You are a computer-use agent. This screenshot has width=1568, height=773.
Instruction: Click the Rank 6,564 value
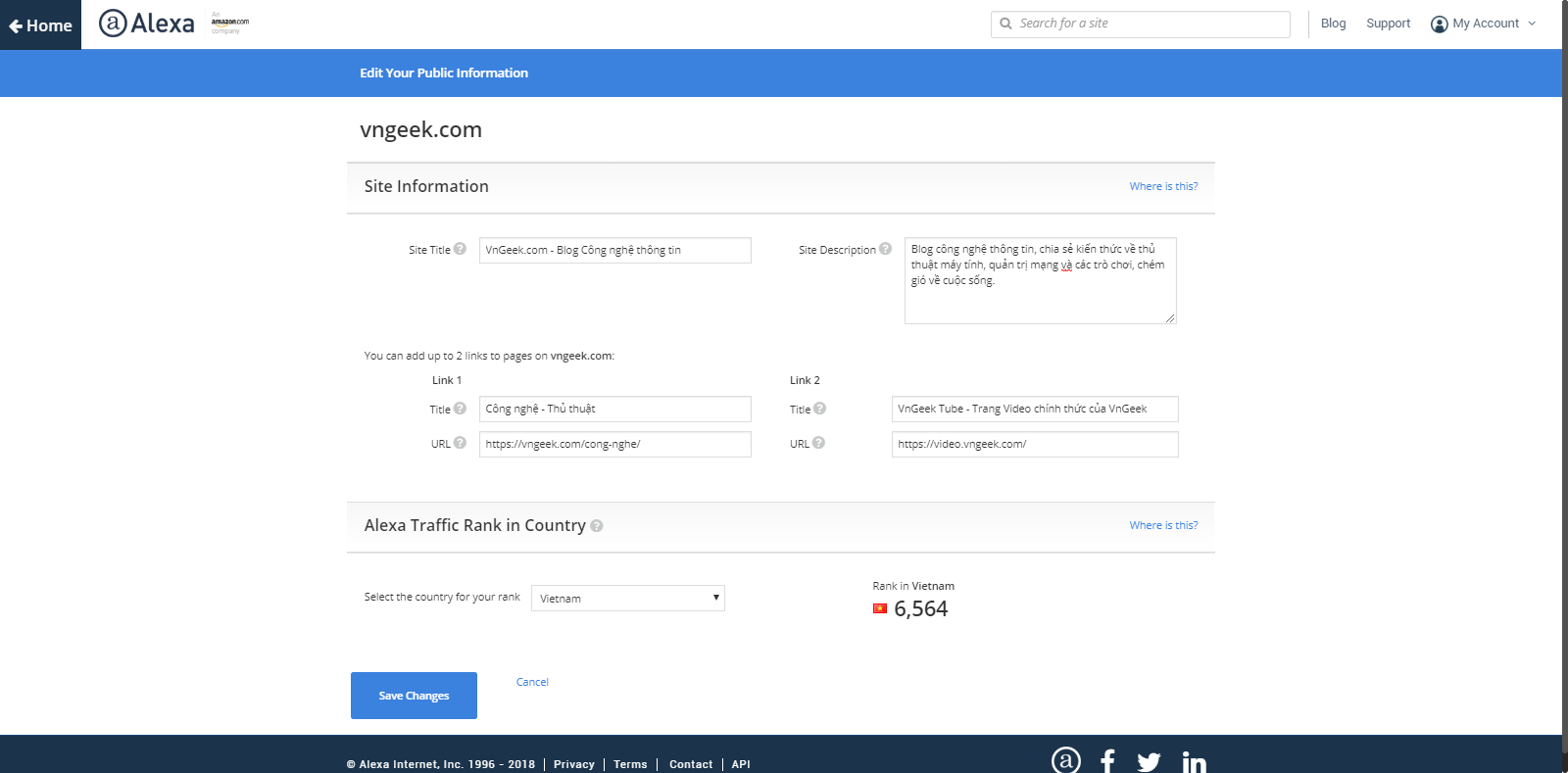[921, 608]
